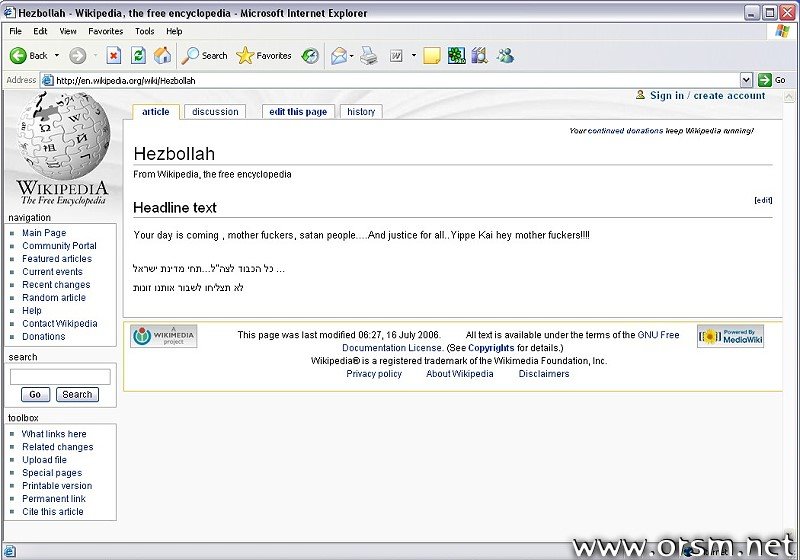Click the Back arrow icon
800x560 pixels.
tap(18, 56)
